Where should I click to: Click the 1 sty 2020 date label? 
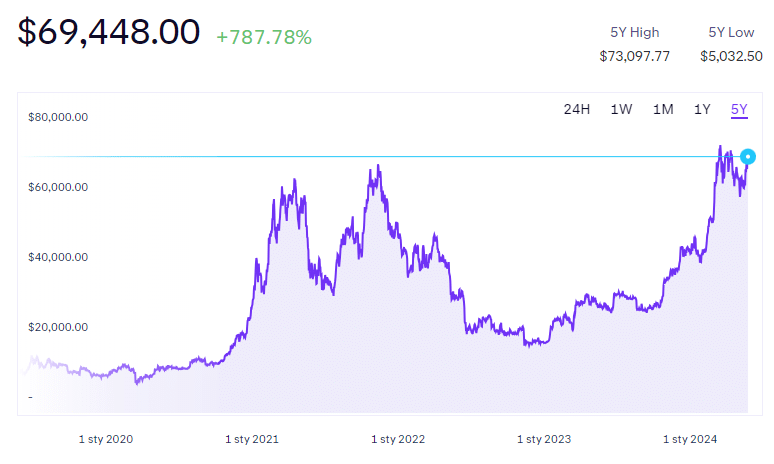tap(105, 439)
